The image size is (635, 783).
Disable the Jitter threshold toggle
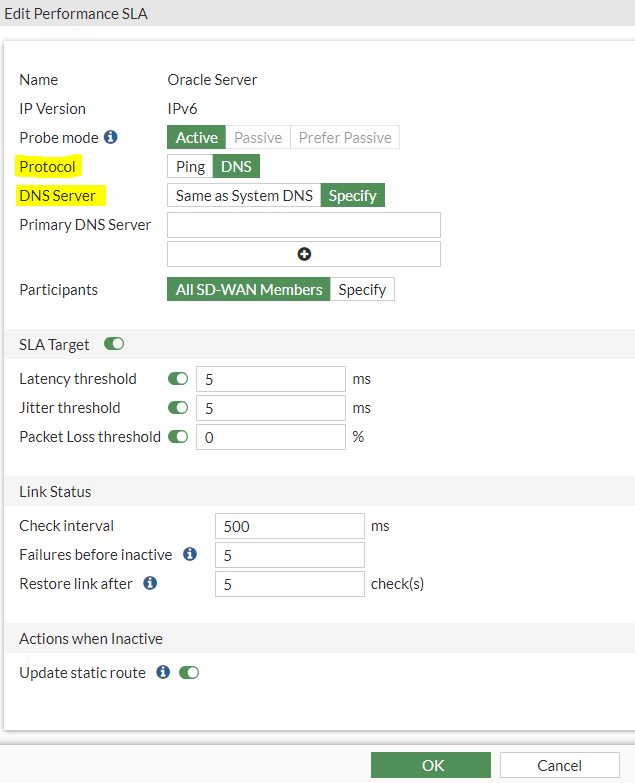tap(178, 408)
